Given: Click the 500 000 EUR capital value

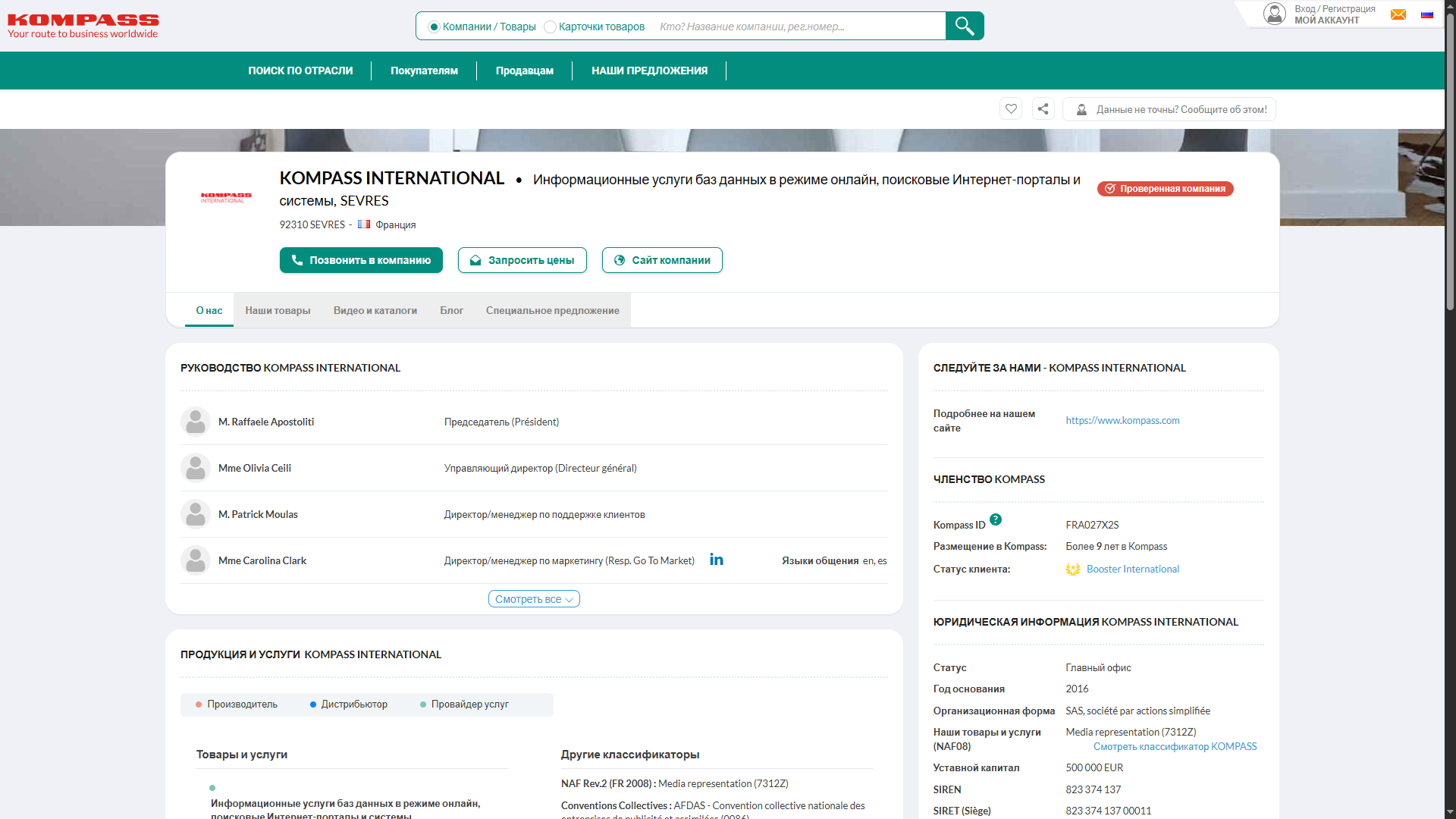Looking at the screenshot, I should [1094, 767].
